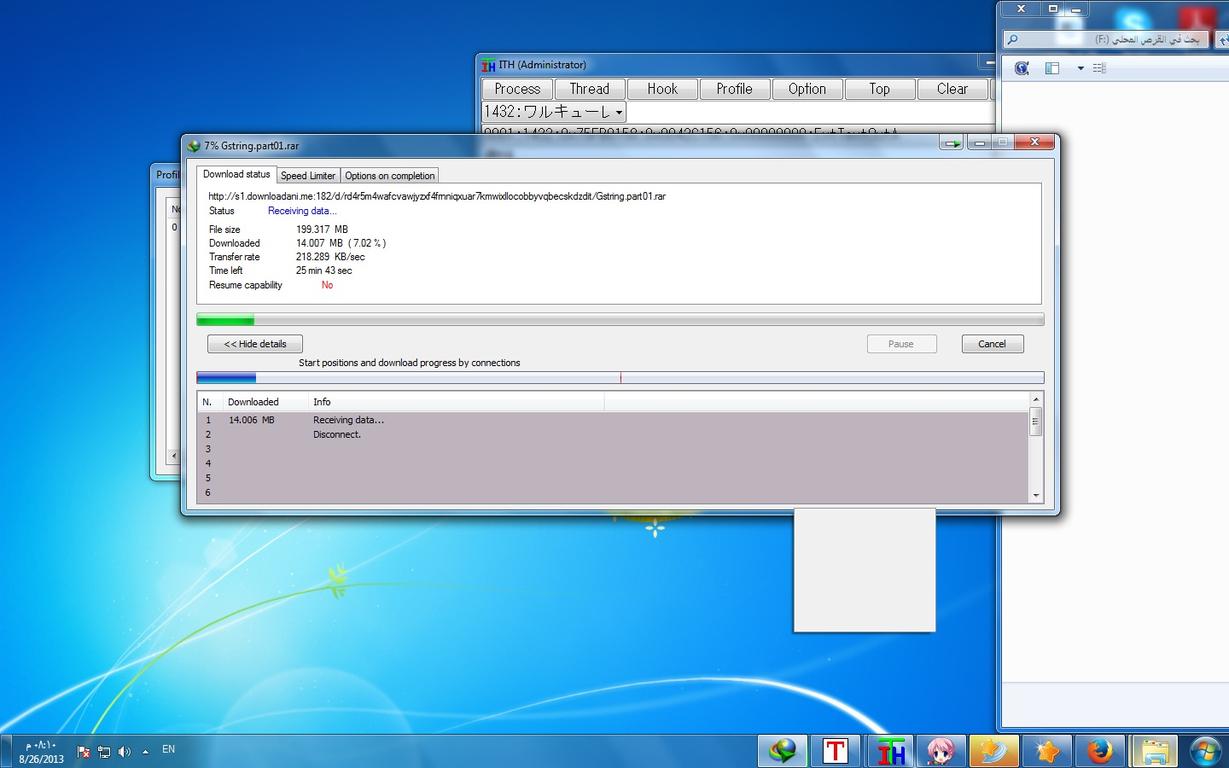The image size is (1229, 768).
Task: Click the Explorer search input field
Action: tap(1110, 40)
